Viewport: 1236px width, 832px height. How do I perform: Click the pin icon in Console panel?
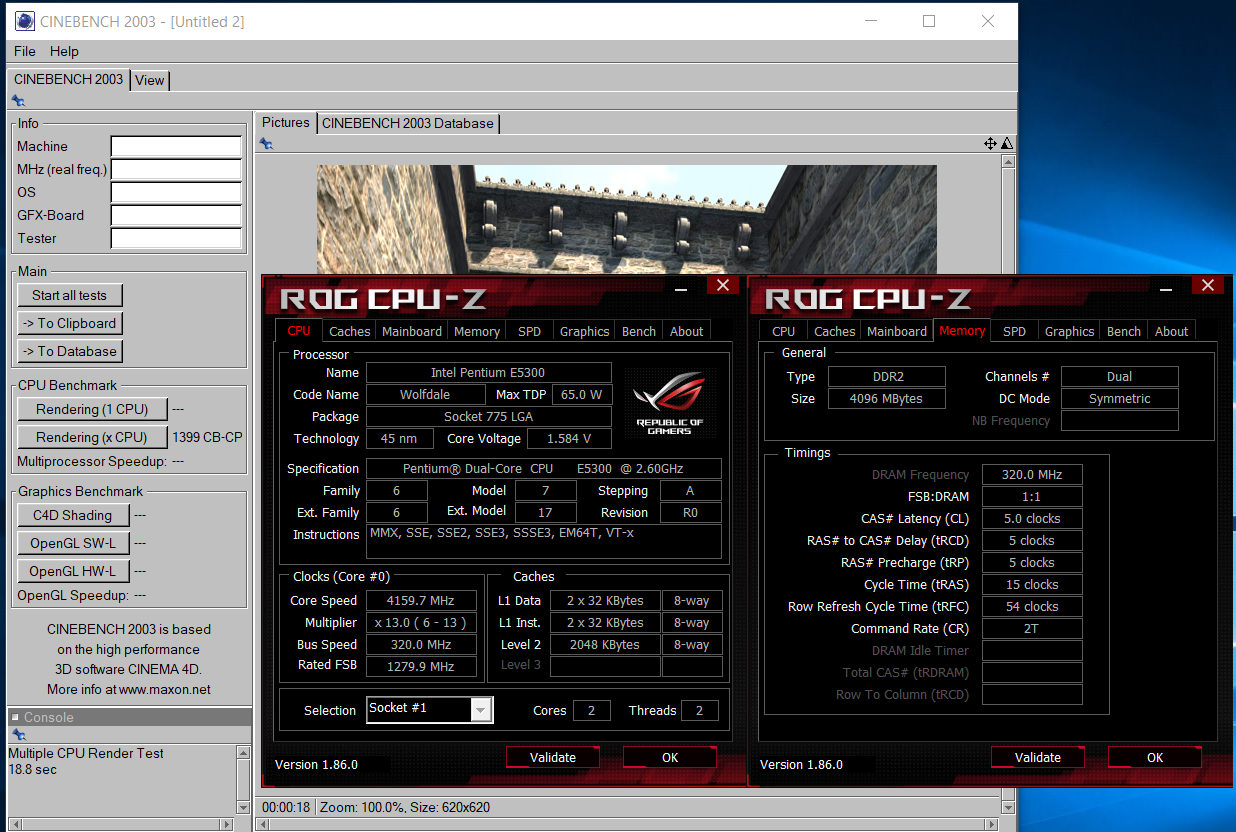17,735
